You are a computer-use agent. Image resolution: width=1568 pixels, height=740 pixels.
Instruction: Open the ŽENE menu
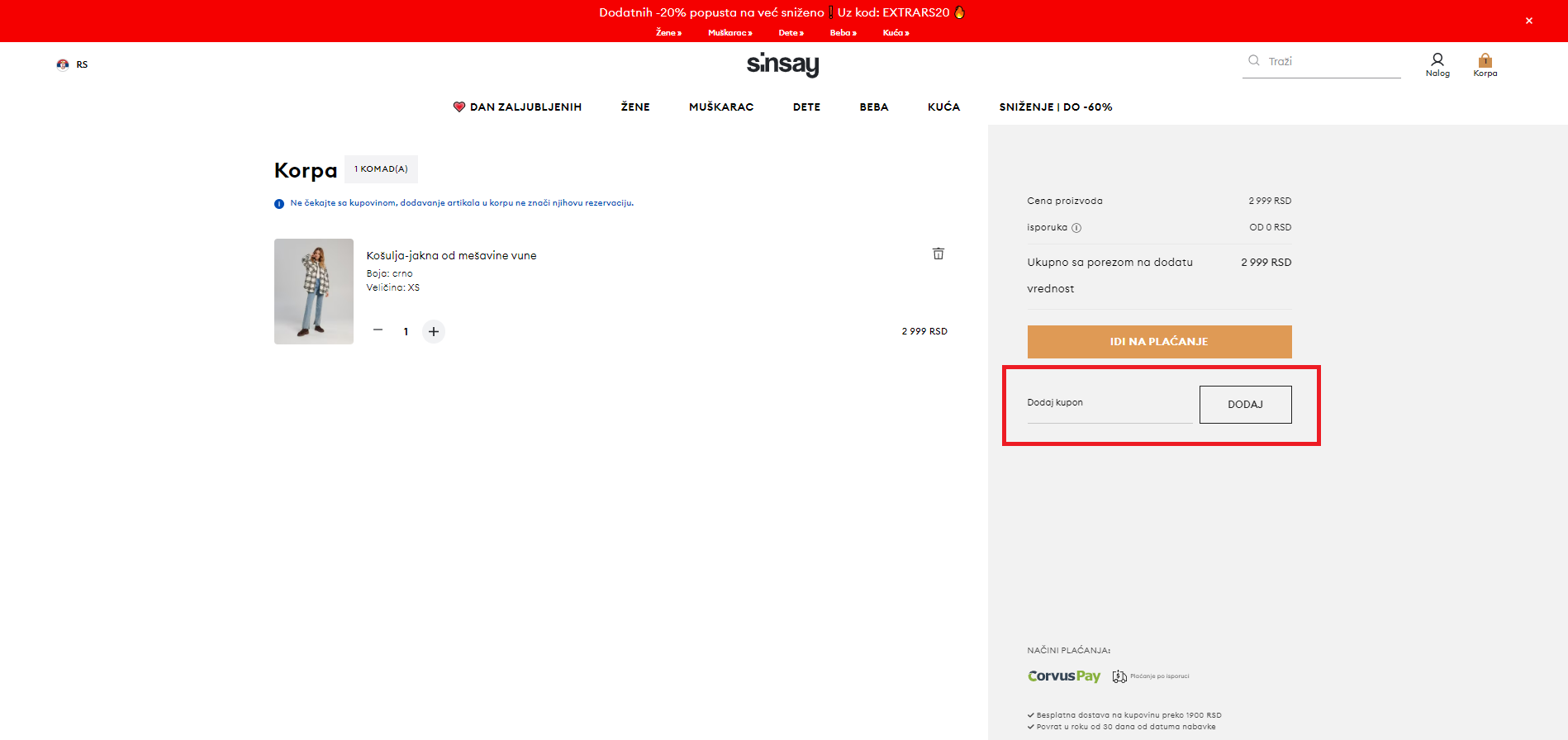click(634, 107)
